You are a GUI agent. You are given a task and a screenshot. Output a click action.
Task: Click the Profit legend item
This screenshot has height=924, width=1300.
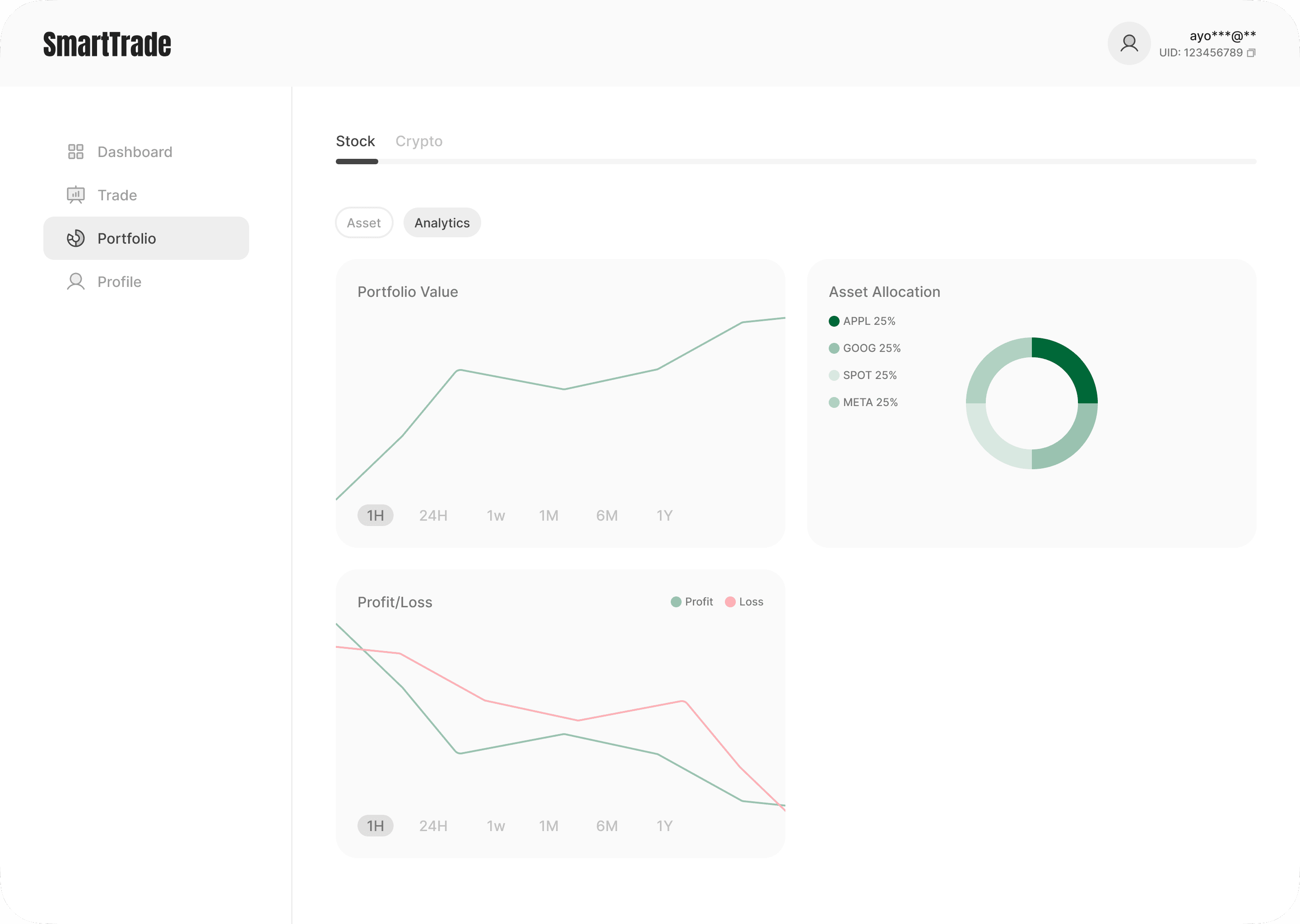click(x=692, y=601)
